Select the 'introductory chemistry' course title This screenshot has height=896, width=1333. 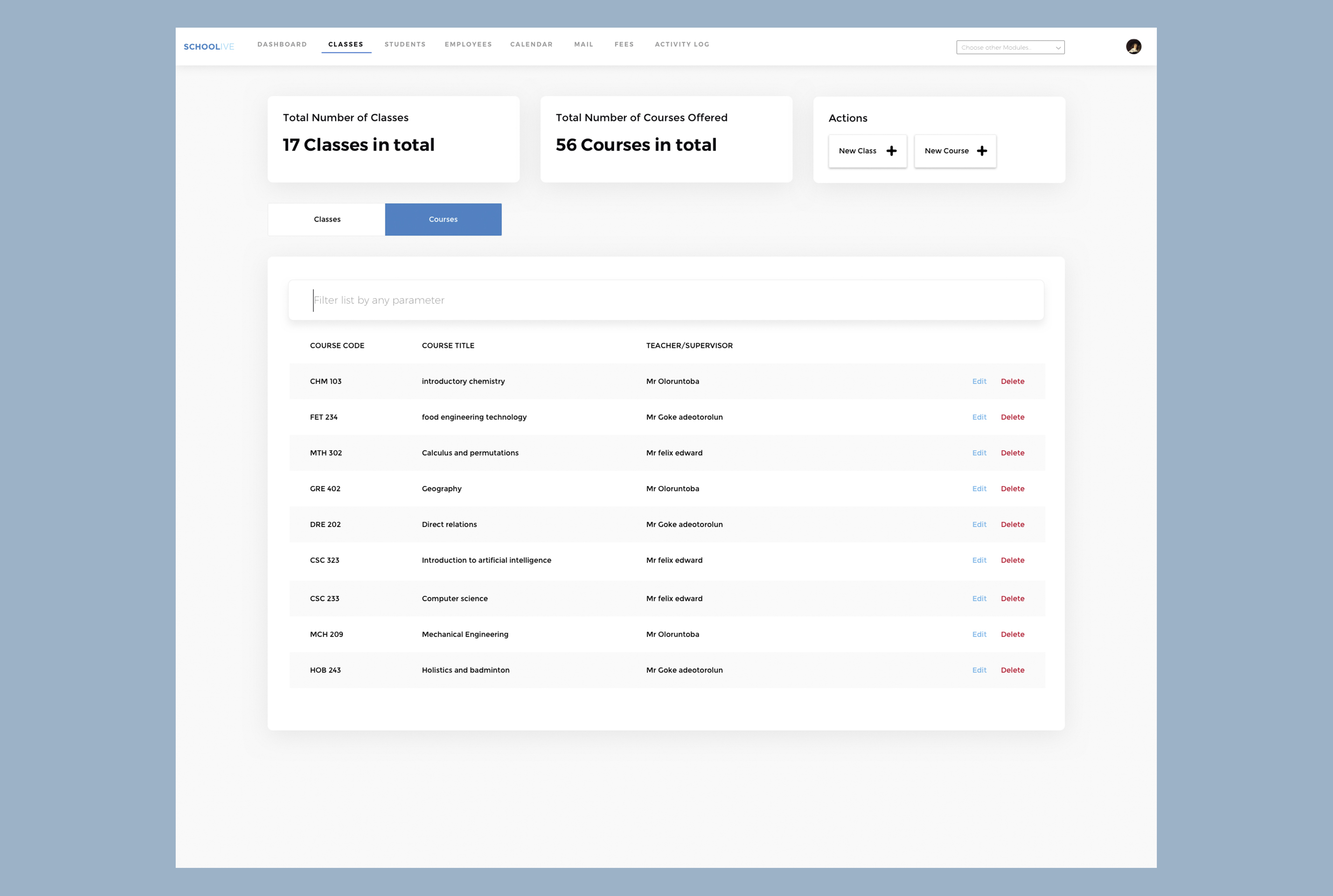pos(463,381)
